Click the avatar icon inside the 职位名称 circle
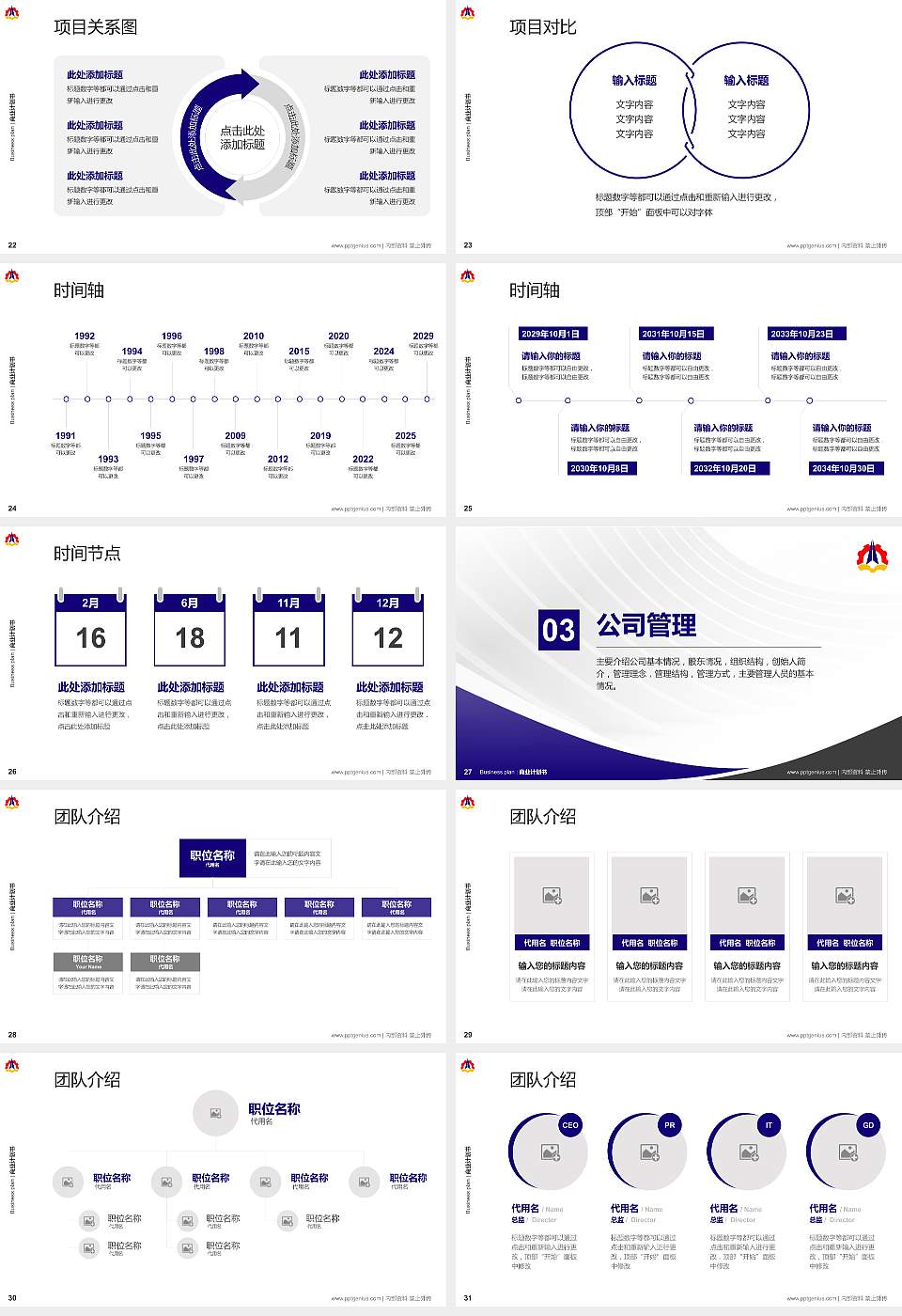 coord(214,1114)
